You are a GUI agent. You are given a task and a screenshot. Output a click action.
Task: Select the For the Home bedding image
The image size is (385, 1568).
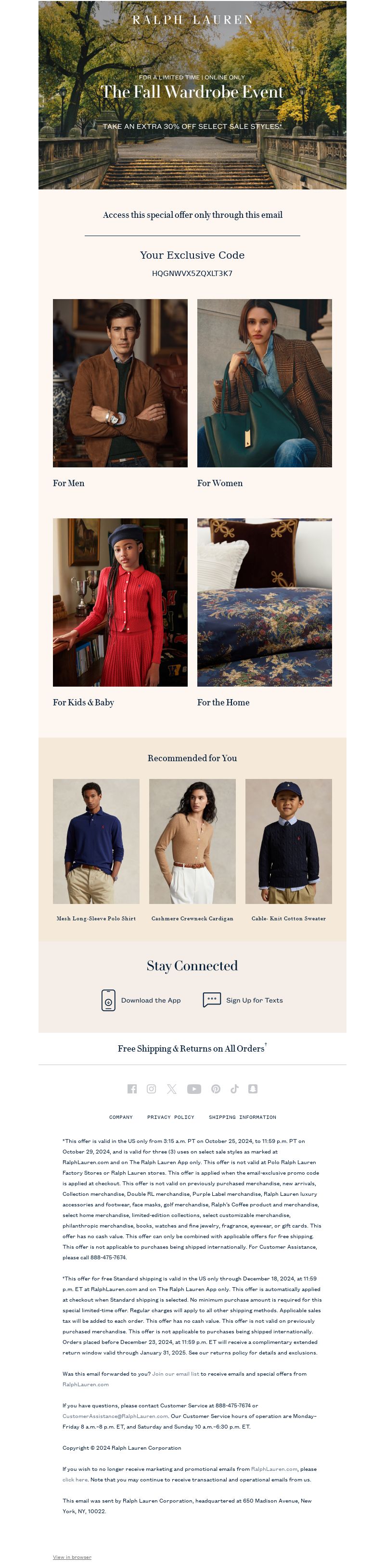(264, 602)
